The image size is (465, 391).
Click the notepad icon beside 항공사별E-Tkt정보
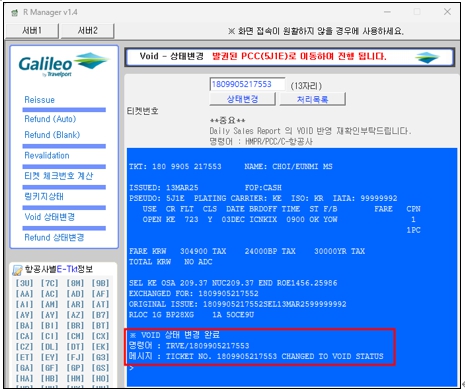(x=17, y=270)
